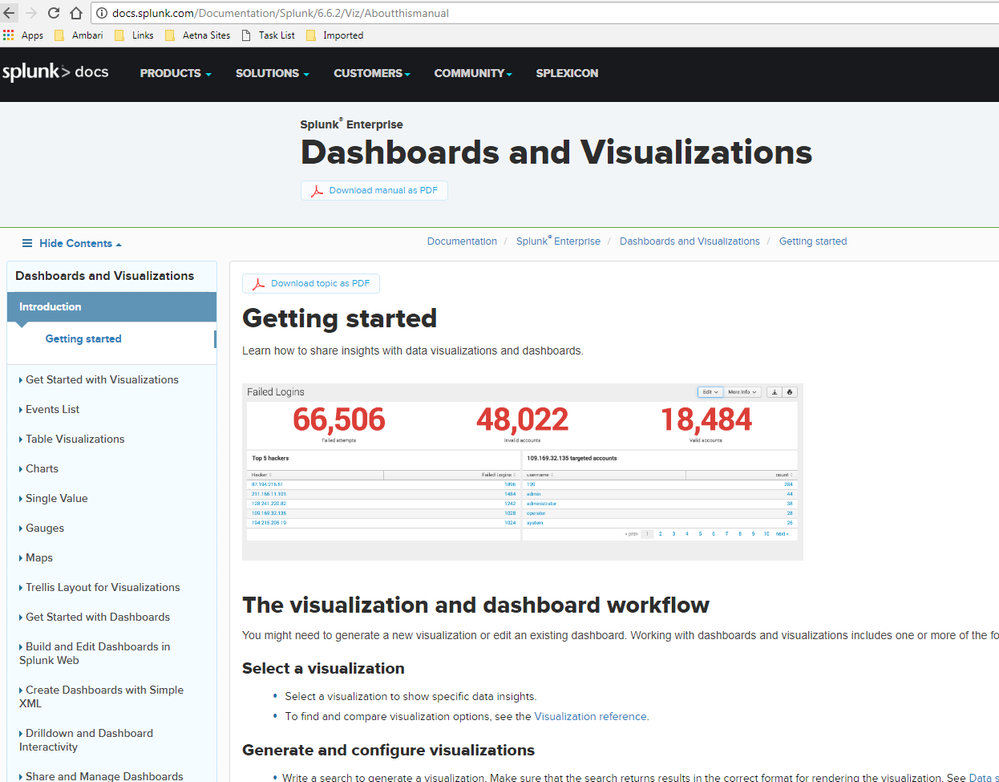This screenshot has height=782, width=999.
Task: Click 'The visualization and dashboard workflow' heading
Action: click(x=475, y=605)
